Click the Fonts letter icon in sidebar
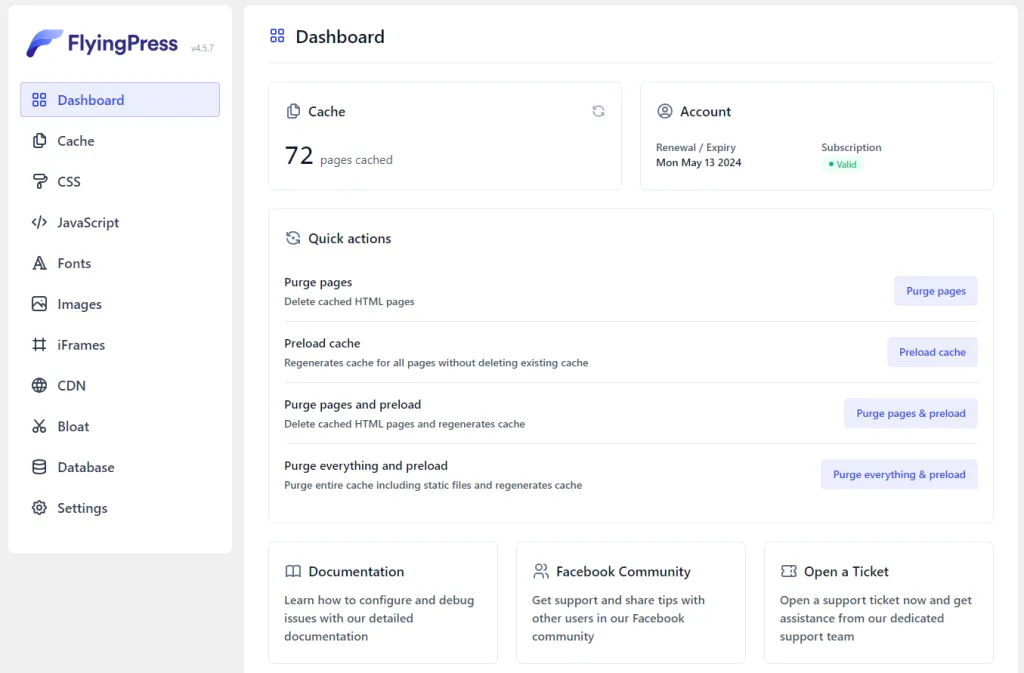Viewport: 1024px width, 673px height. [x=39, y=264]
